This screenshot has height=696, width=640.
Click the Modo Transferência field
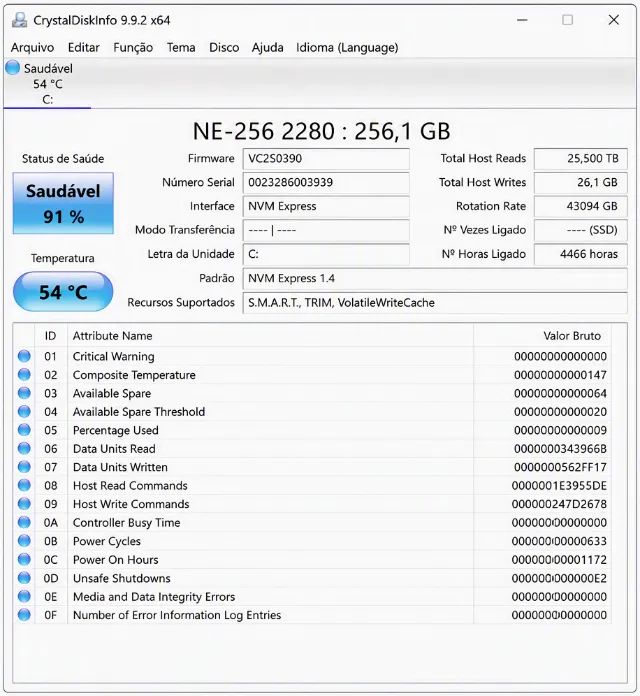point(326,230)
